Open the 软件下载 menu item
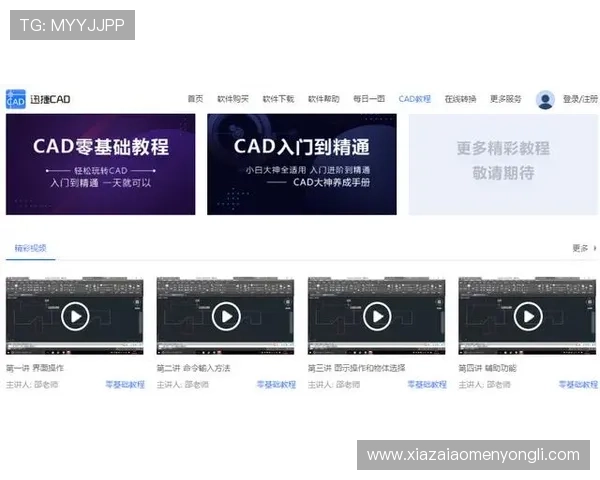Screen dimensions: 600x480 click(278, 99)
